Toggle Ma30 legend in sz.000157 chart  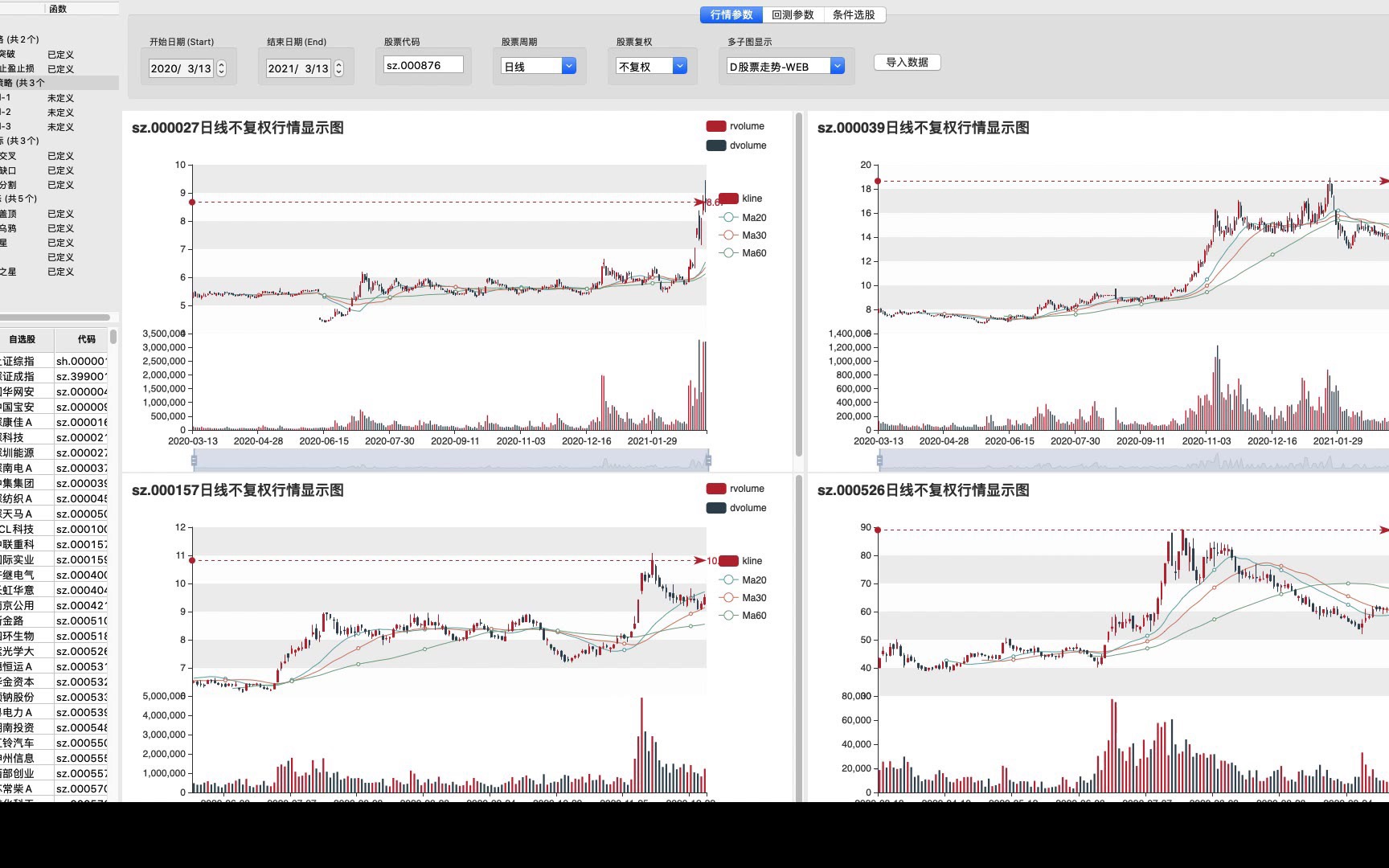pyautogui.click(x=743, y=598)
